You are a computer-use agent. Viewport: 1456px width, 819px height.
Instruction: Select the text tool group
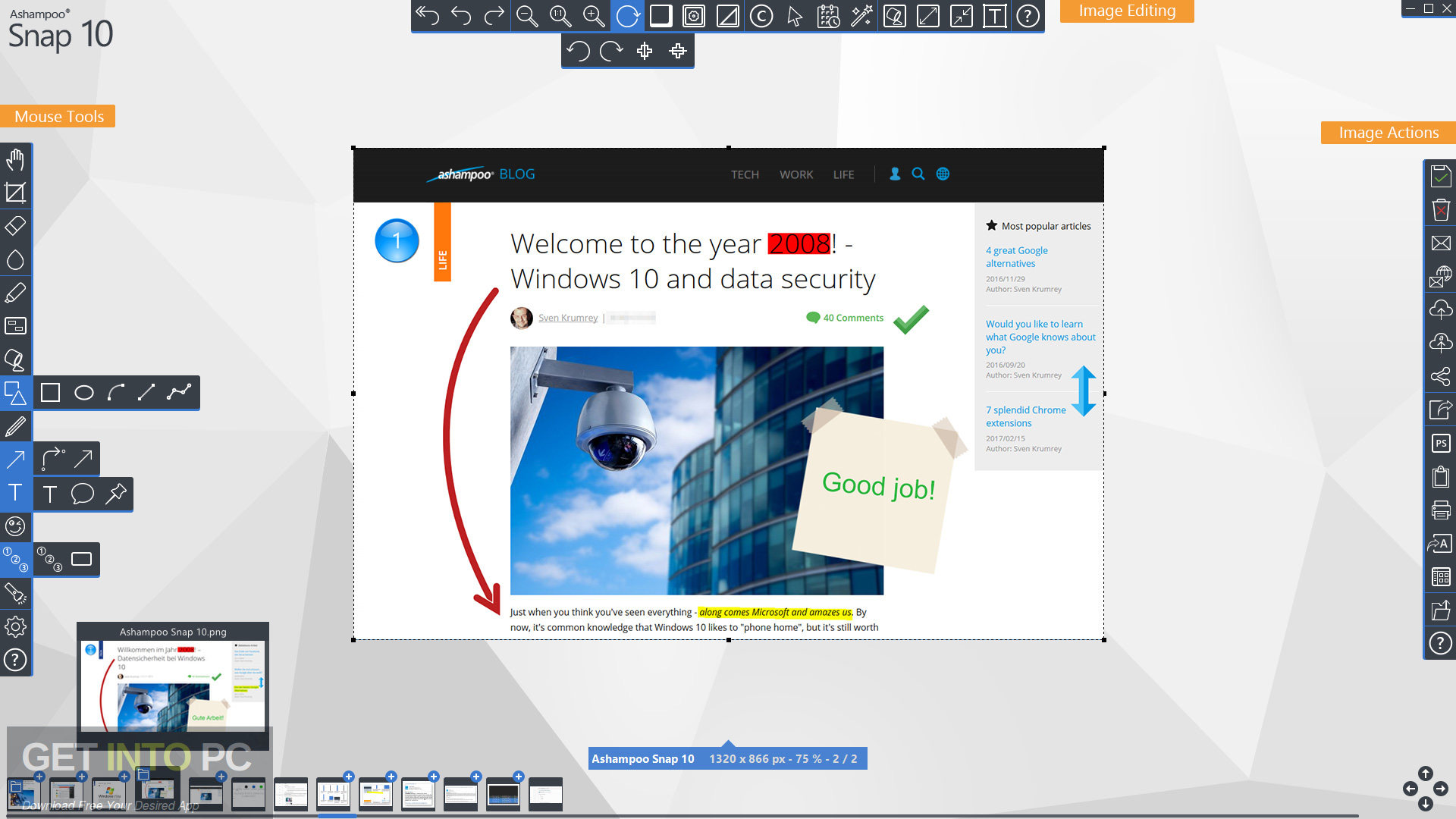(15, 492)
